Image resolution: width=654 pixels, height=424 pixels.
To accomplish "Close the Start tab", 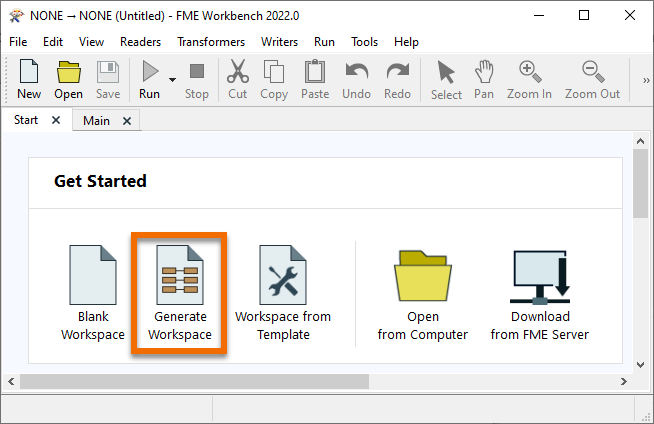I will (x=56, y=120).
